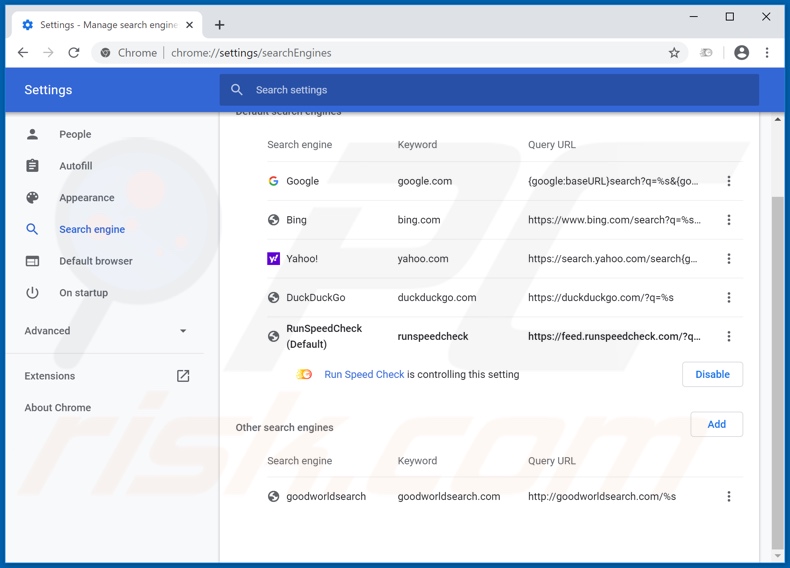
Task: Open Extensions via external link icon
Action: (183, 376)
